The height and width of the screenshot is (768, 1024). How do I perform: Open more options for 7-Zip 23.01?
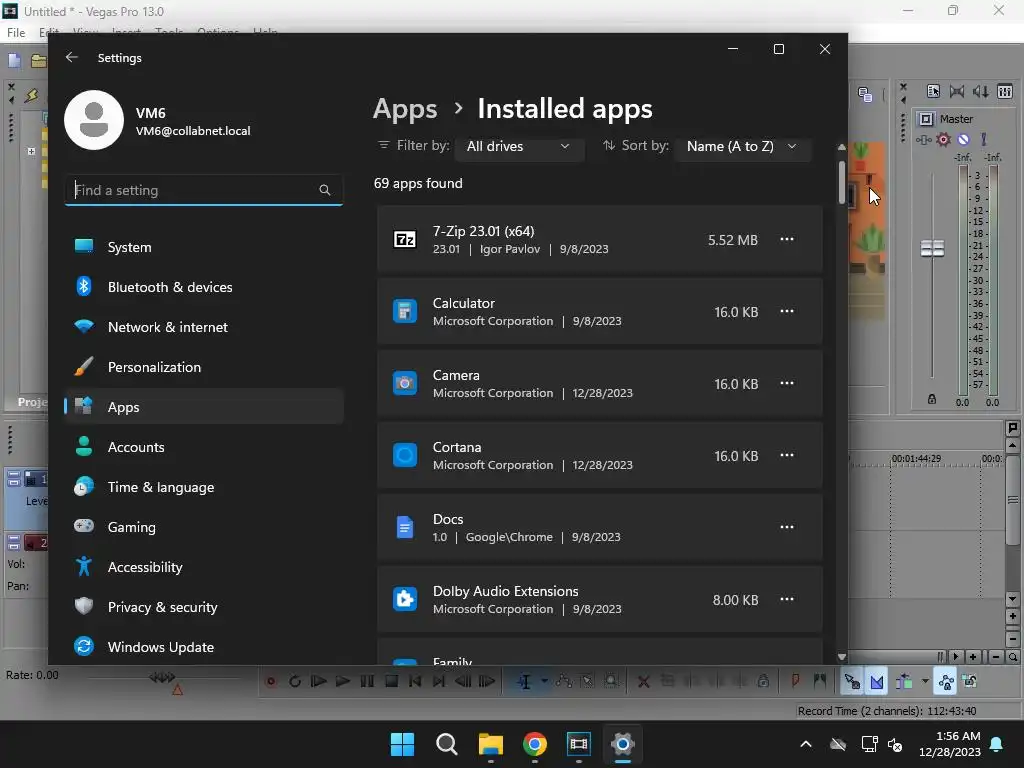787,239
